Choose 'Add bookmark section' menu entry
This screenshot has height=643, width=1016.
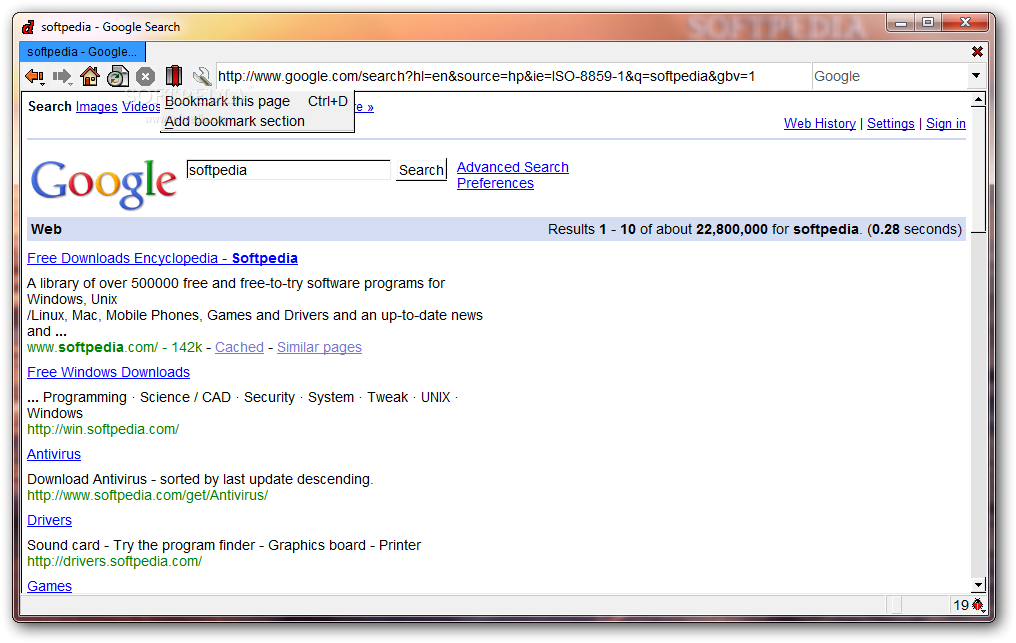tap(257, 121)
